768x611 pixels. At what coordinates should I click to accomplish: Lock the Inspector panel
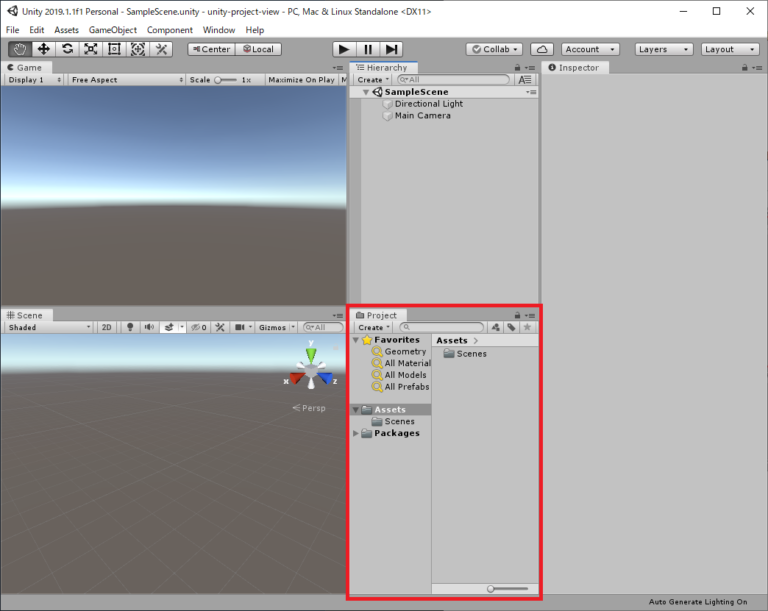click(744, 67)
